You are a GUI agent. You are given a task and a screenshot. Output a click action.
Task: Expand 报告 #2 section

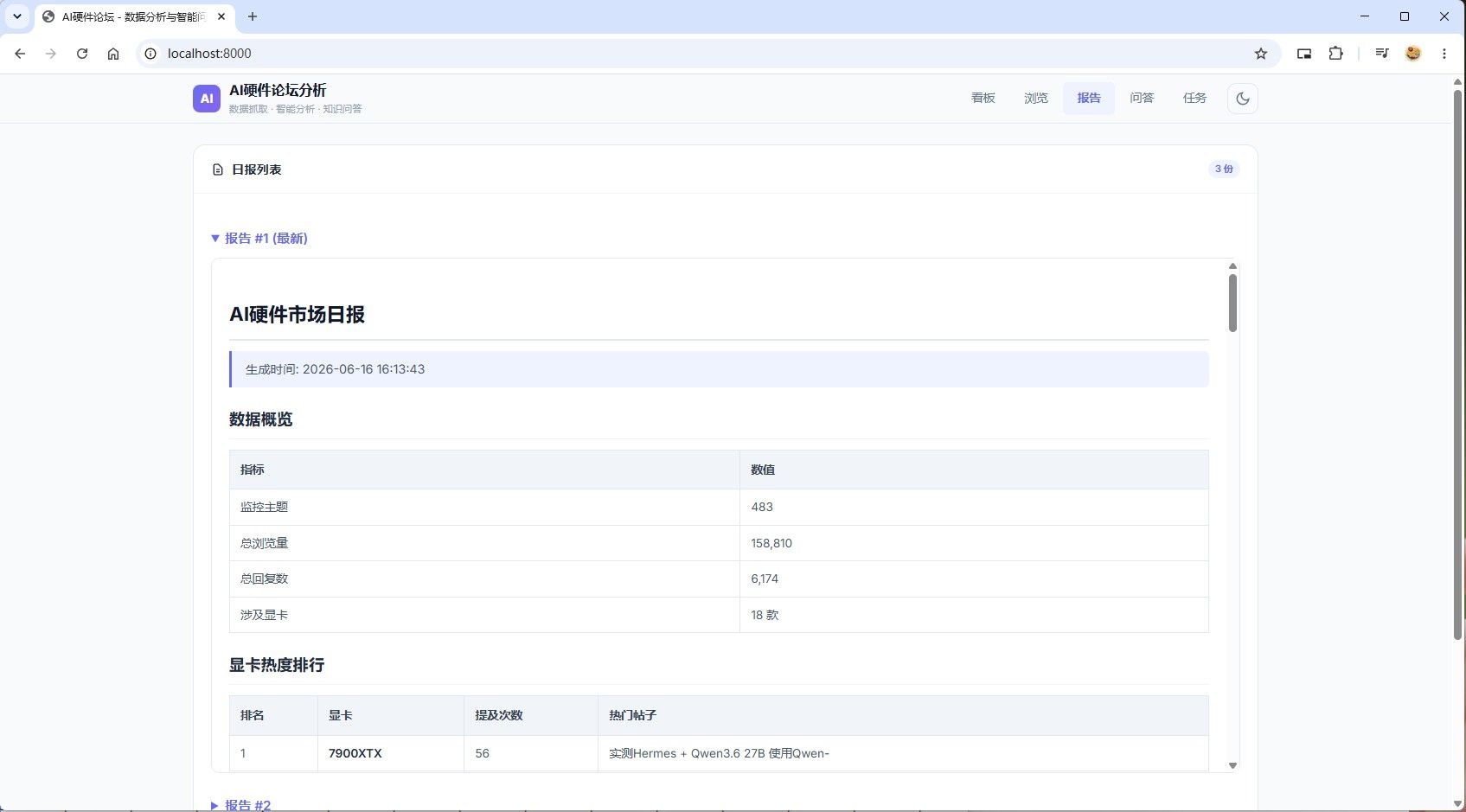[241, 805]
